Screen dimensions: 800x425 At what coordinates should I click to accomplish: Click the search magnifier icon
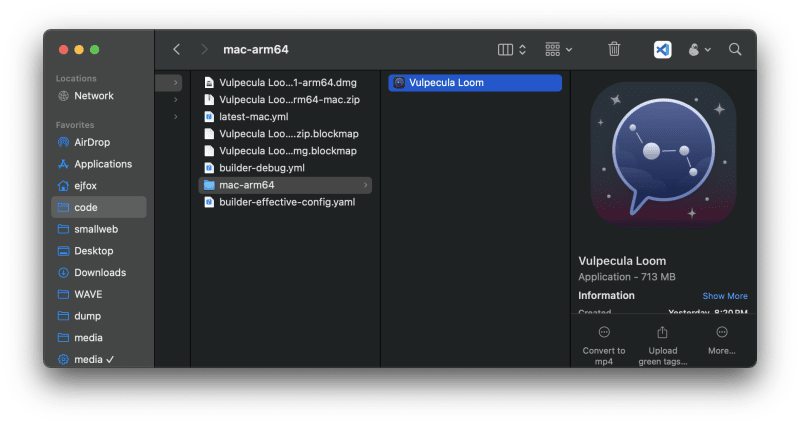tap(735, 49)
